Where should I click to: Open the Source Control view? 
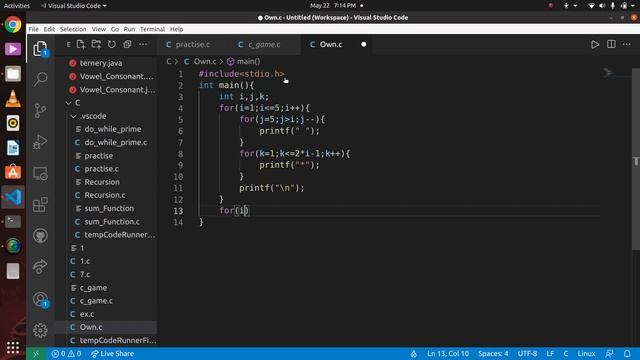(40, 110)
